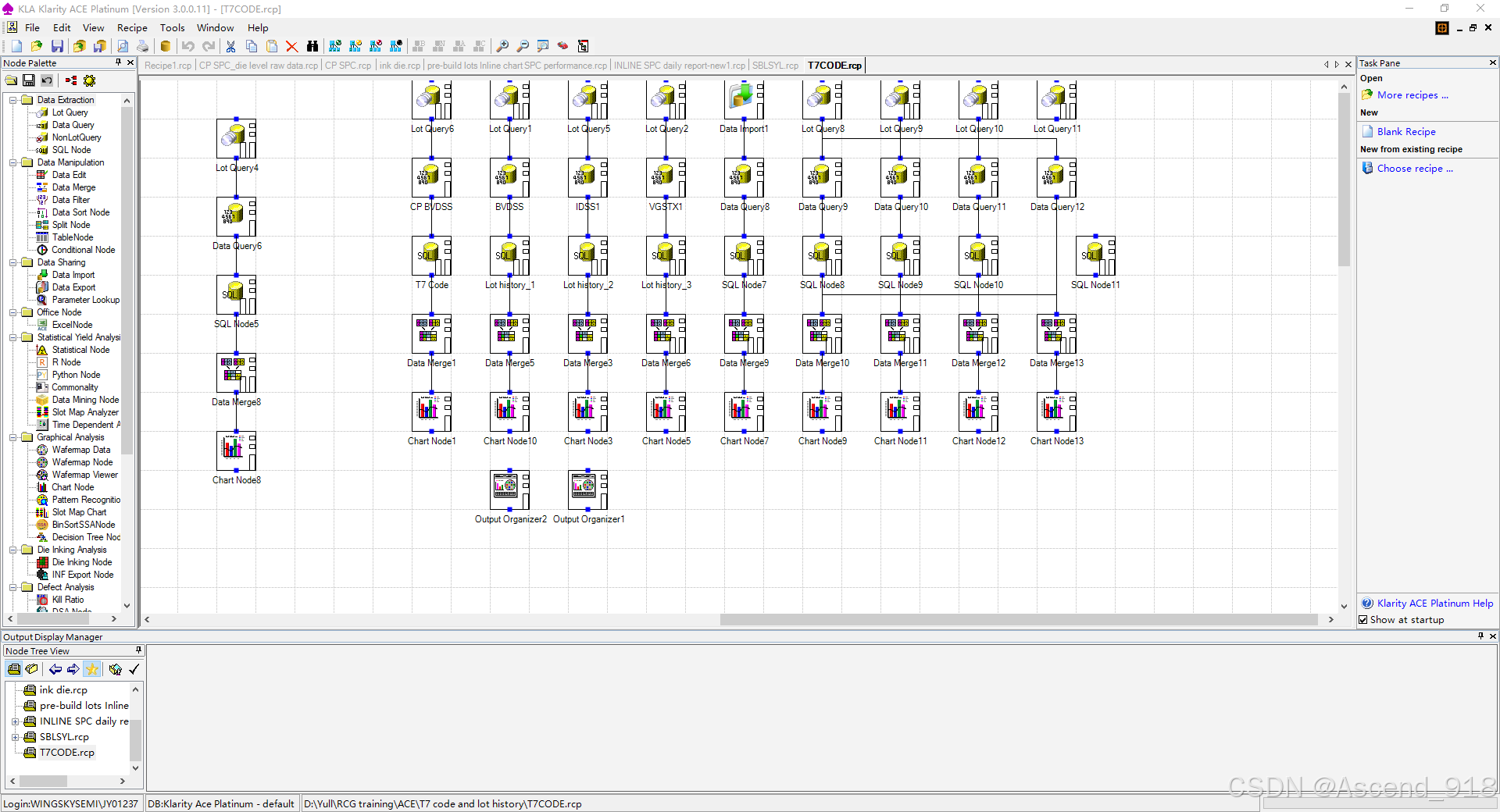Click the Zoom Out magnifier icon

[523, 46]
